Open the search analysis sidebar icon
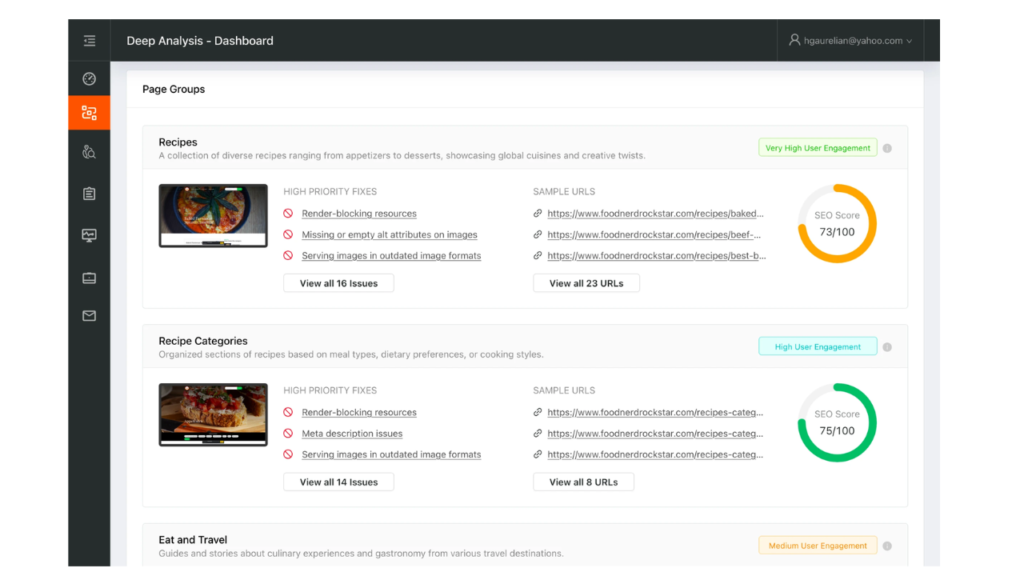The image size is (1024, 576). (89, 152)
